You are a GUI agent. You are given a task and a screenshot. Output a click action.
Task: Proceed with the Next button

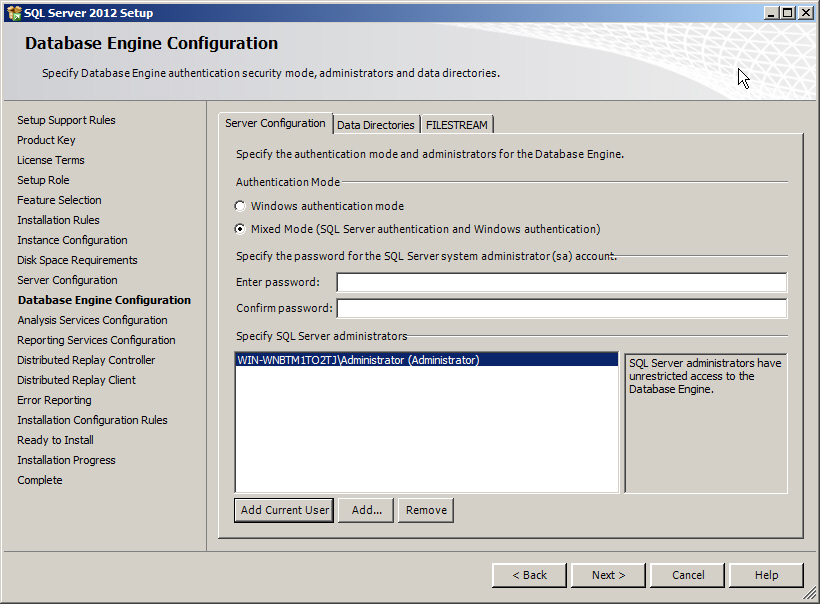[x=608, y=575]
